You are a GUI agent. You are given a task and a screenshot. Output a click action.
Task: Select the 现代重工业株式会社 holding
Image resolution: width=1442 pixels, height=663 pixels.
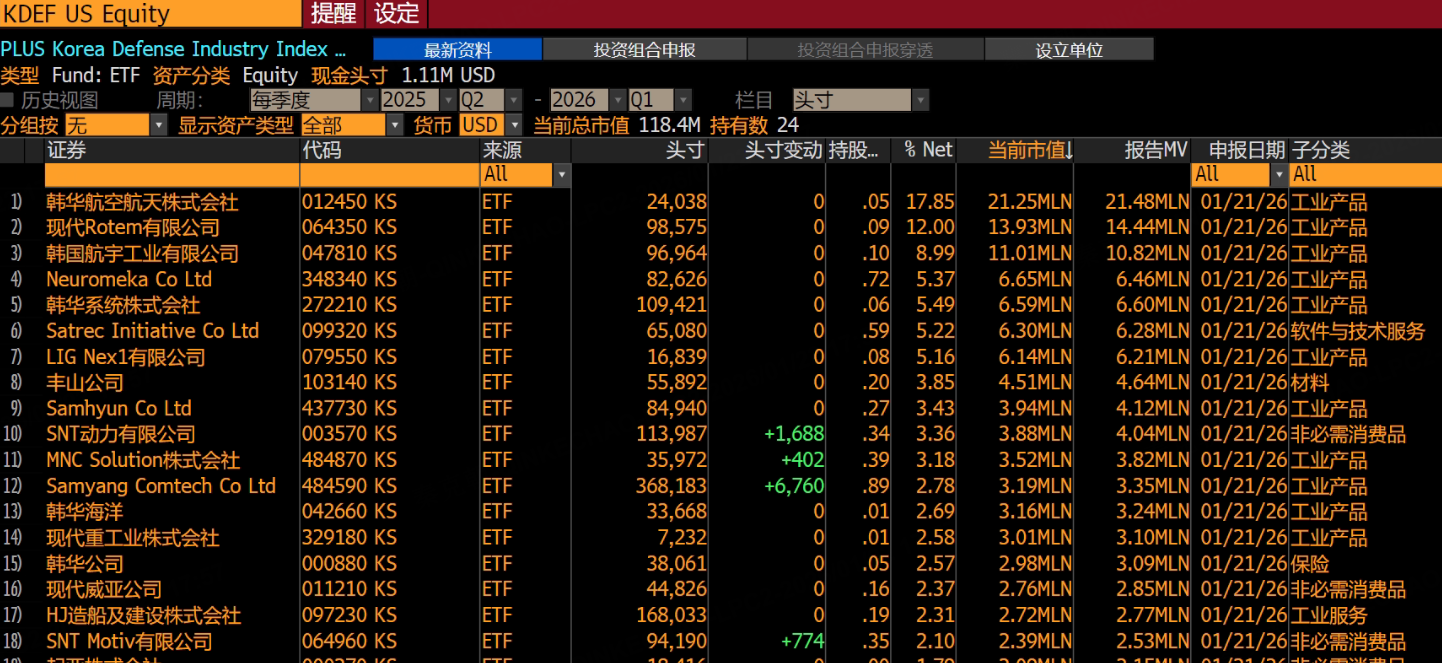132,538
